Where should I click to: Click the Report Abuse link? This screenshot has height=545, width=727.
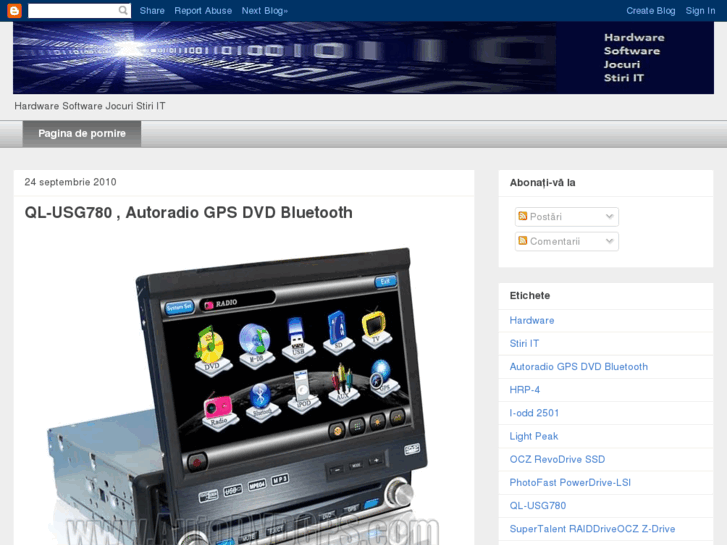click(x=203, y=11)
